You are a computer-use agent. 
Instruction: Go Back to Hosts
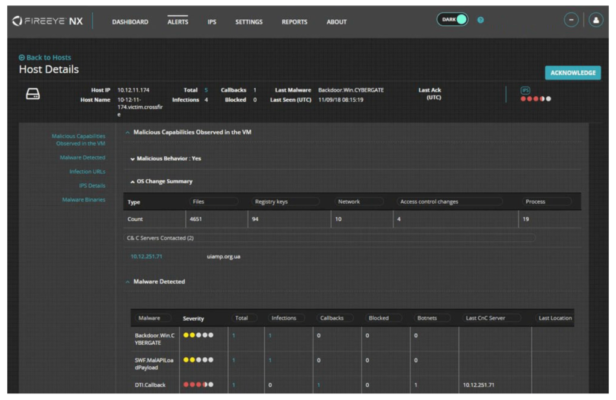pyautogui.click(x=49, y=57)
